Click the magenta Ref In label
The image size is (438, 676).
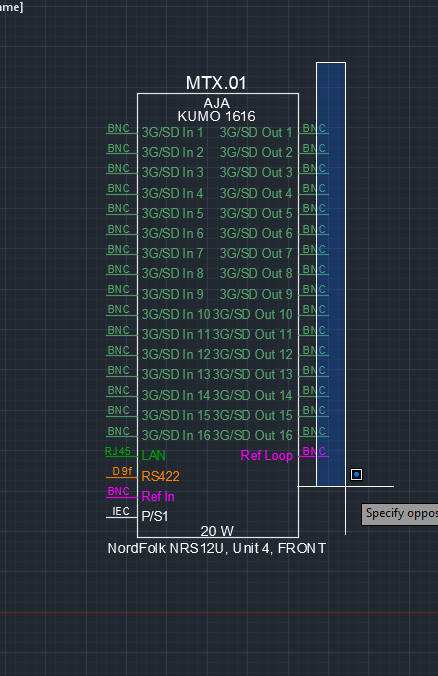point(158,496)
